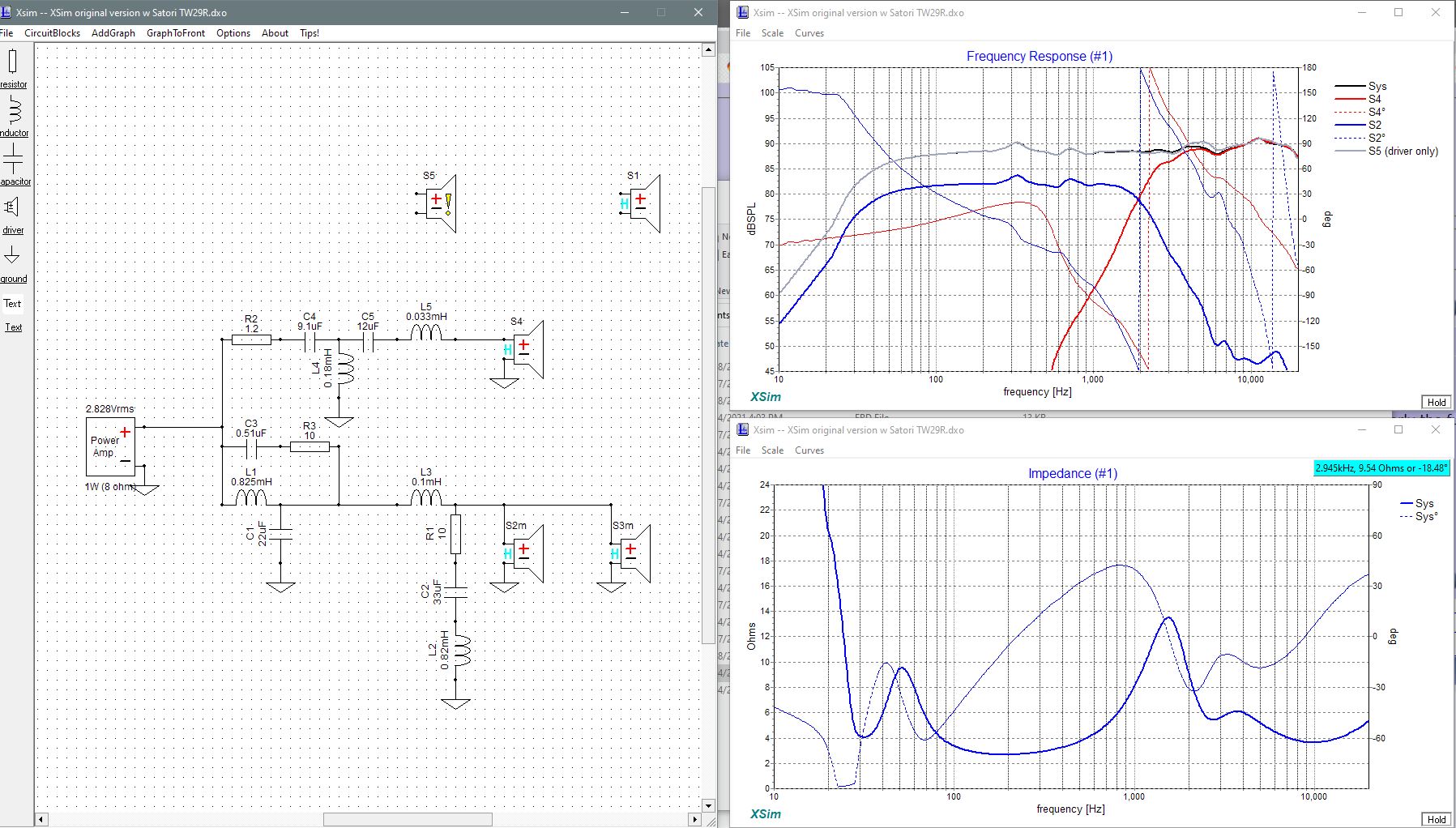Select resistor R3 10
This screenshot has height=828, width=1456.
tap(310, 446)
